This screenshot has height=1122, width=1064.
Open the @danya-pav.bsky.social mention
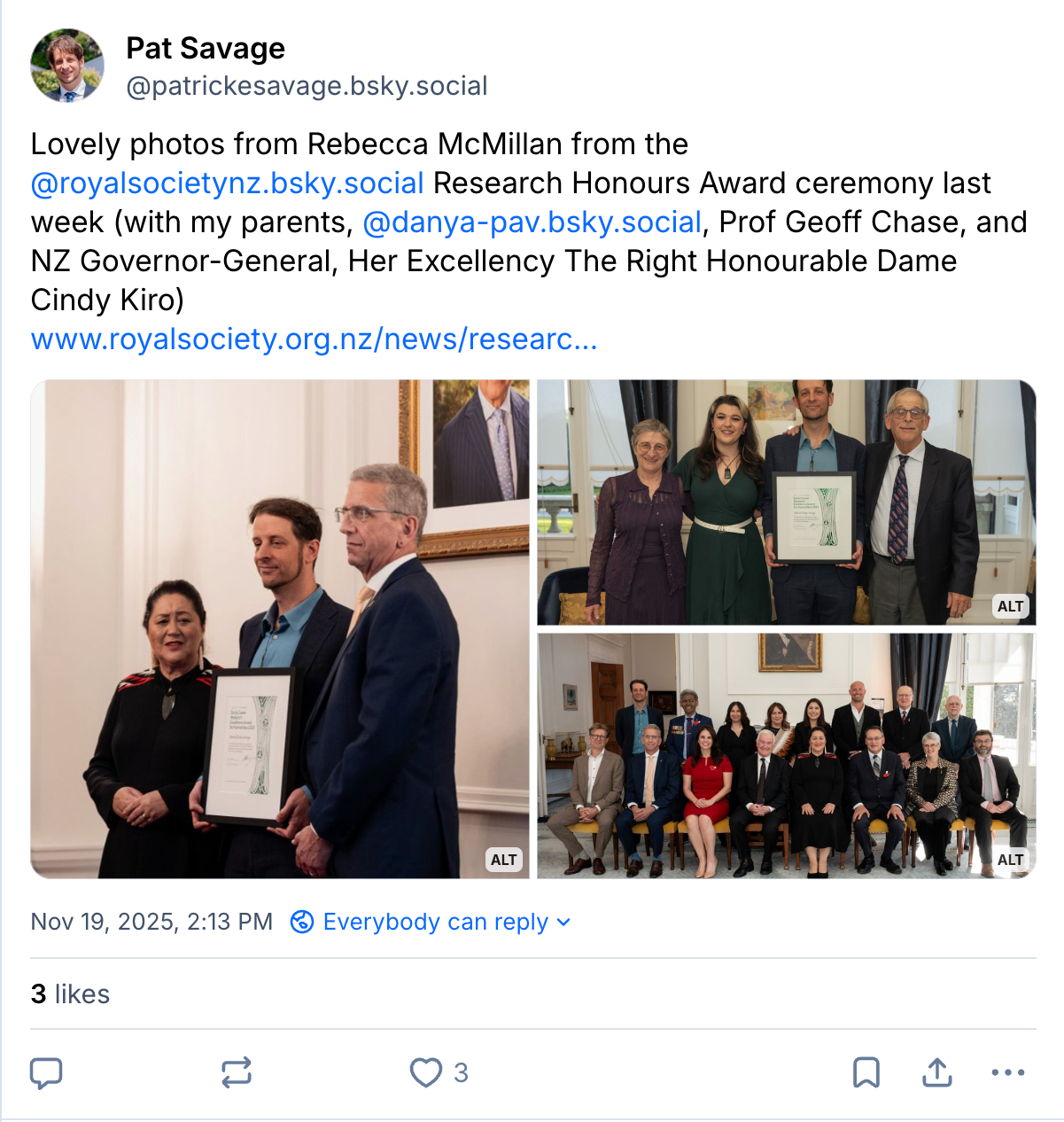[x=532, y=222]
